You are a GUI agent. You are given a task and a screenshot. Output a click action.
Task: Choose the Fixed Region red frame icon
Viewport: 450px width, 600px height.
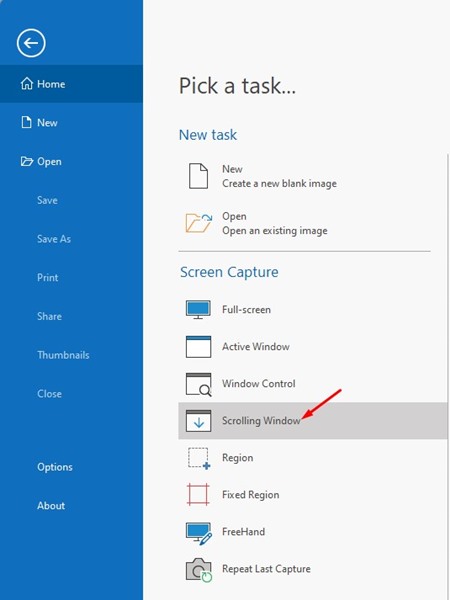[198, 494]
